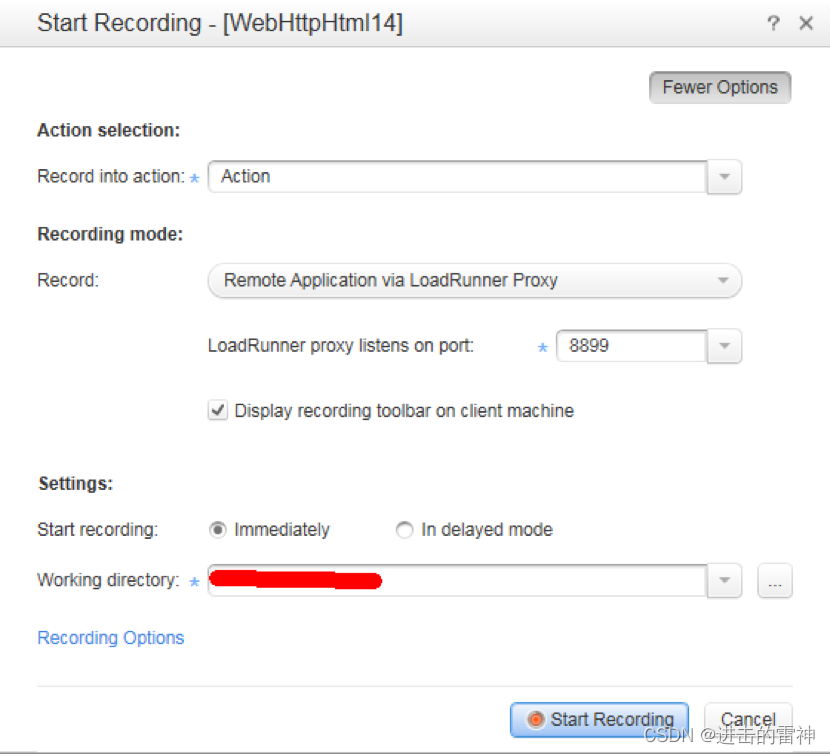830x754 pixels.
Task: Click the Action field text box
Action: [400, 176]
